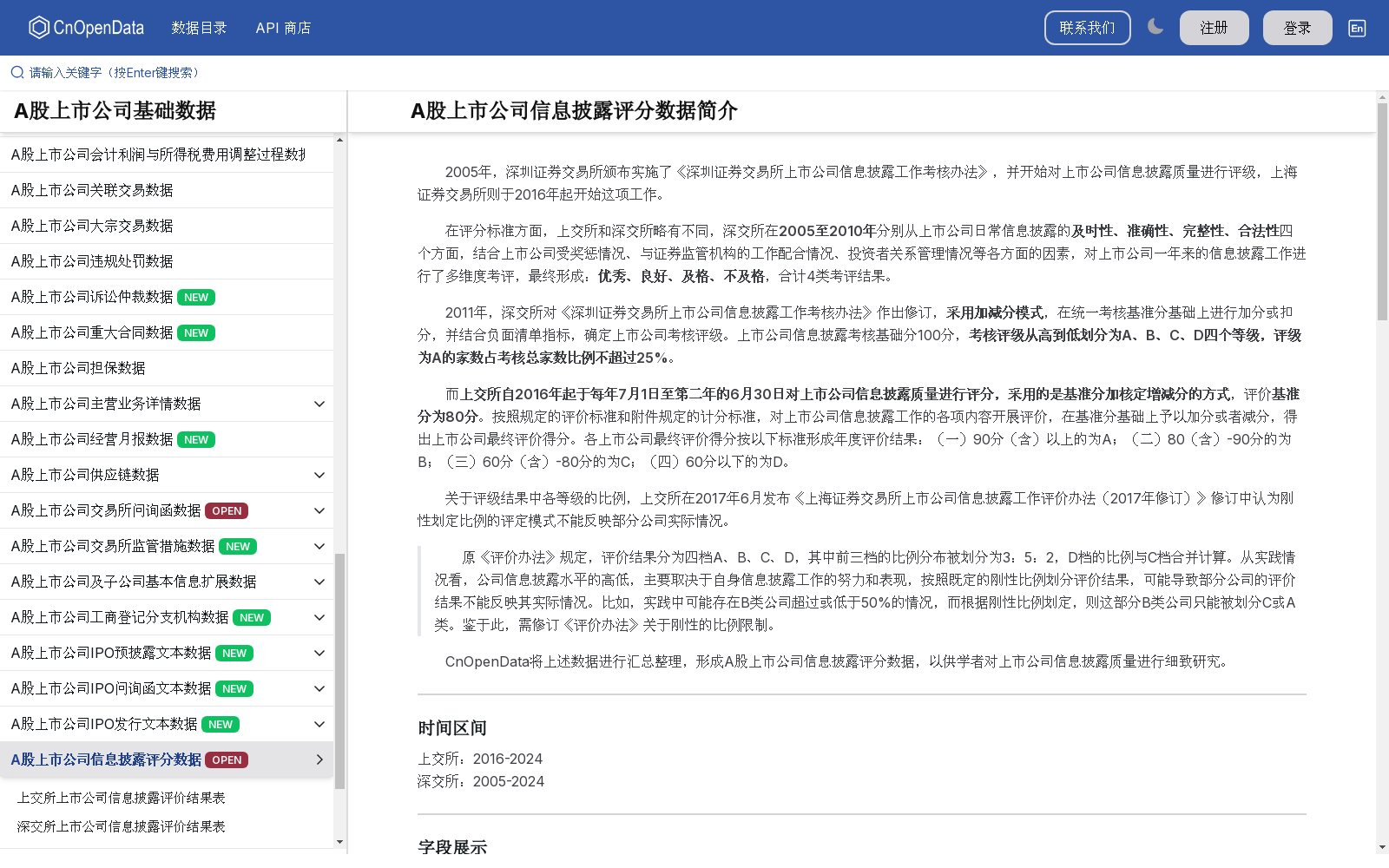The image size is (1389, 868).
Task: Click main page scrollbar down arrow
Action: click(1382, 846)
